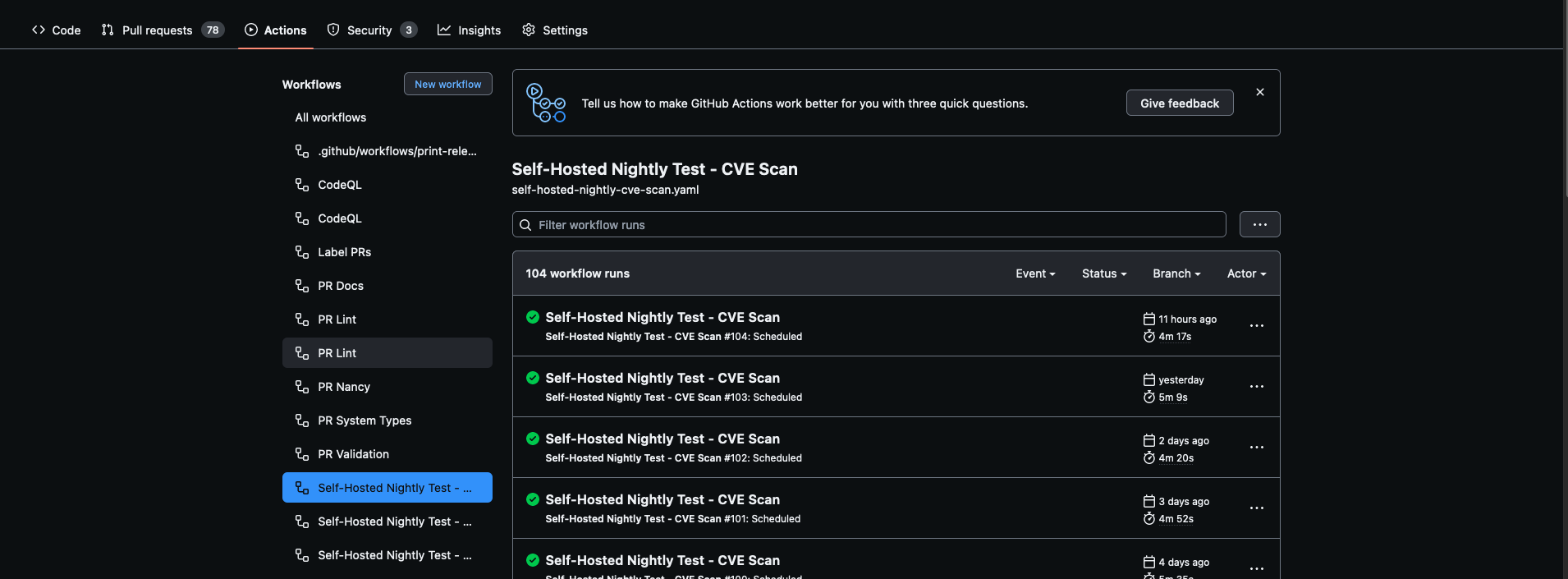Open run #102 CVE Scan title link

(x=663, y=439)
